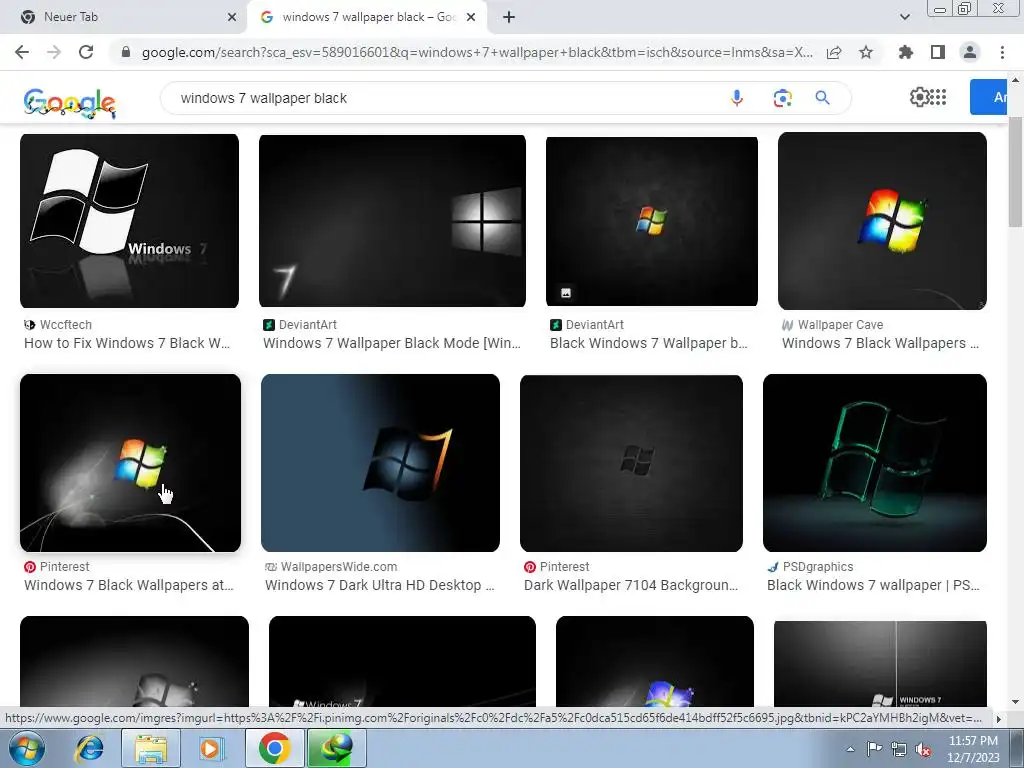Click the Wallpaper Cave source label

coord(840,325)
